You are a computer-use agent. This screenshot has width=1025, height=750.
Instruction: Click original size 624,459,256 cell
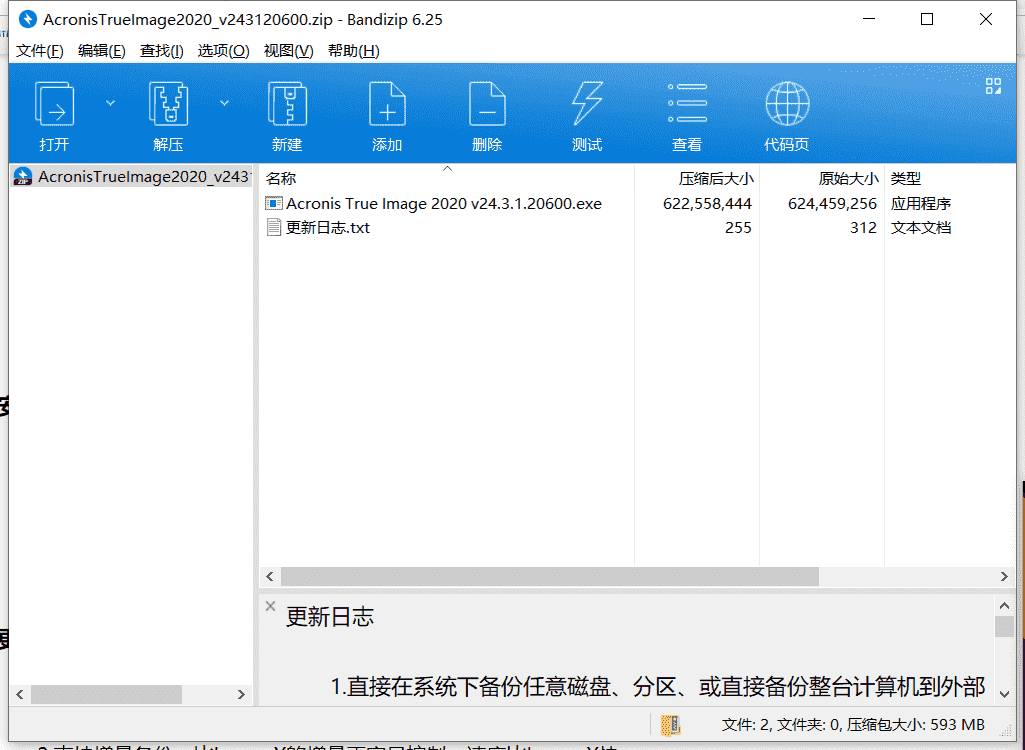[832, 203]
